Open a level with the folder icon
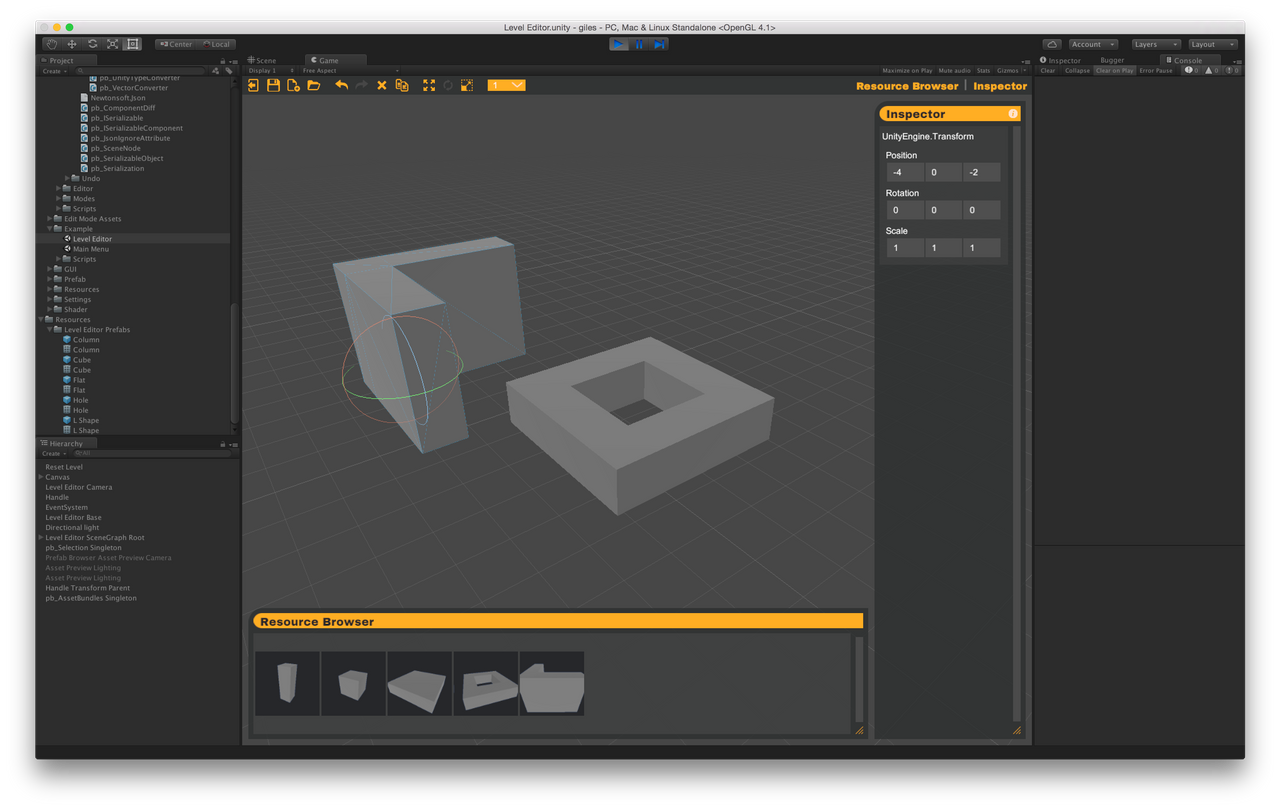The image size is (1280, 809). tap(313, 85)
